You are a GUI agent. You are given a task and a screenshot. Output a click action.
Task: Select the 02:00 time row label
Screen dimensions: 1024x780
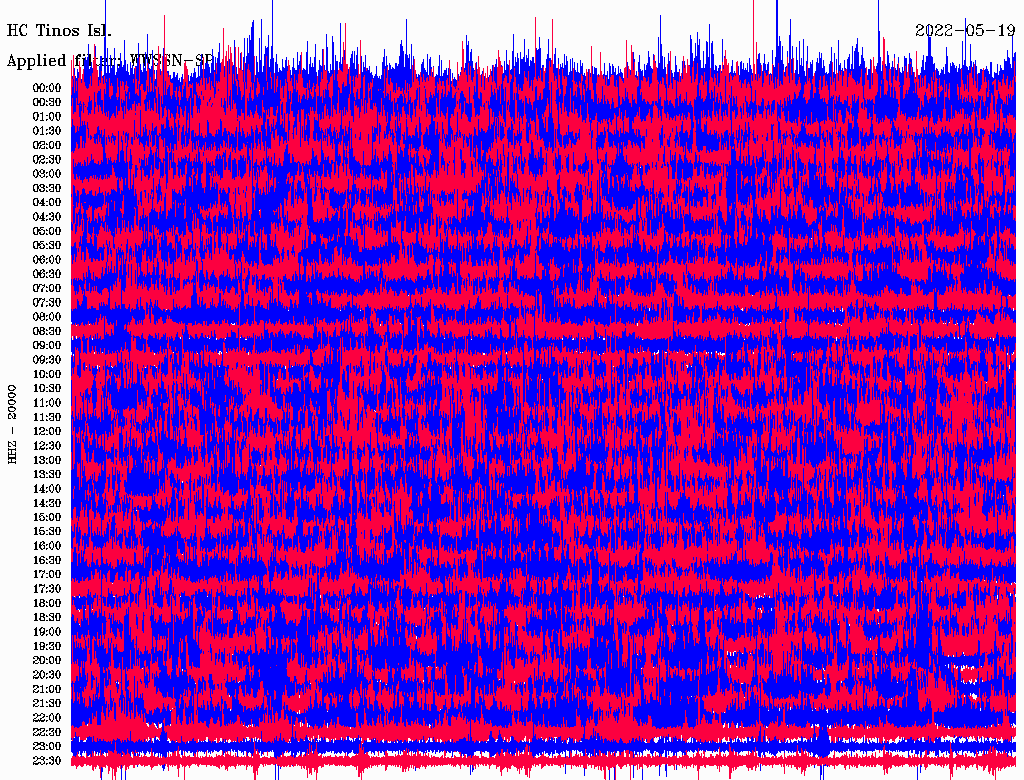[47, 145]
